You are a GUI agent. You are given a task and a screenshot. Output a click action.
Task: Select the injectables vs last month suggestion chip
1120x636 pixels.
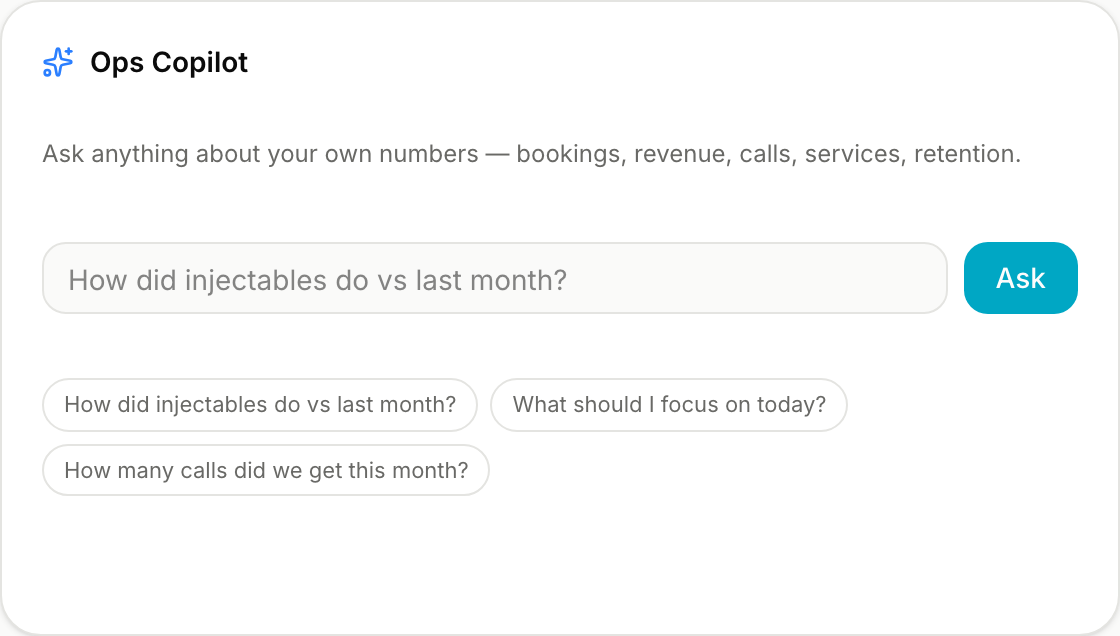coord(260,404)
